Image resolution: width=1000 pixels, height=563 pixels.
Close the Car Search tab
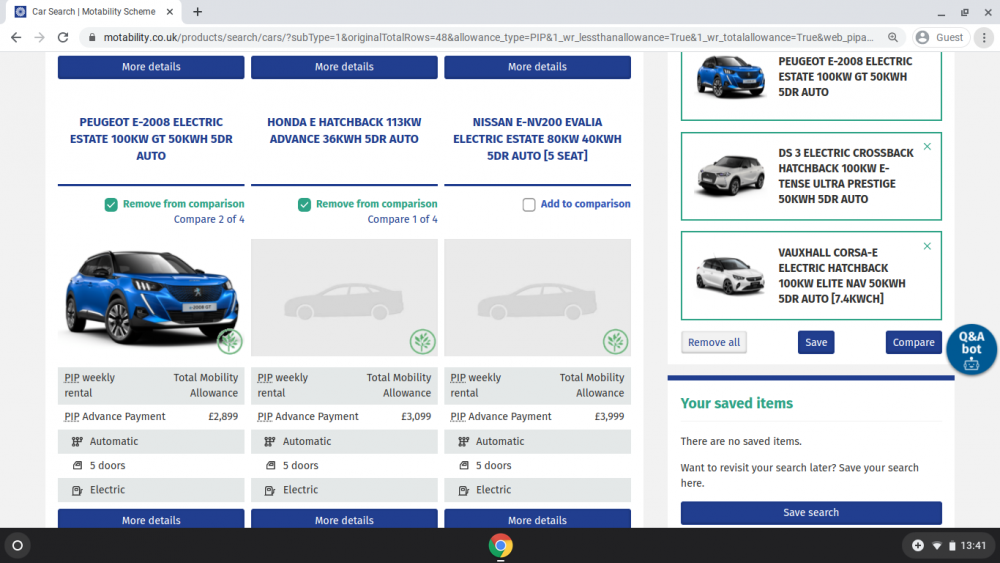tap(170, 11)
